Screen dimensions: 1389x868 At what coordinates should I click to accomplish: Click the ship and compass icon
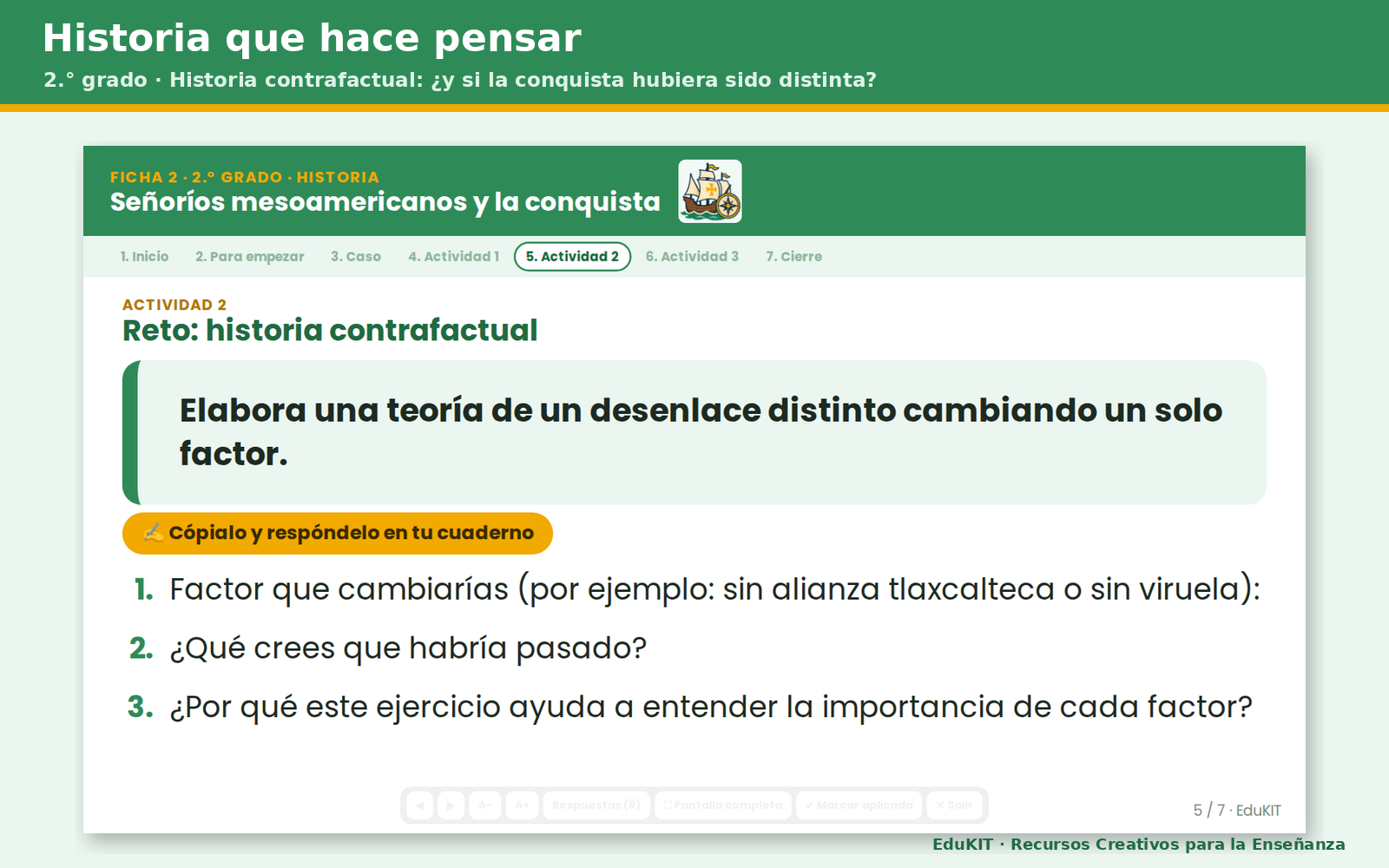710,191
